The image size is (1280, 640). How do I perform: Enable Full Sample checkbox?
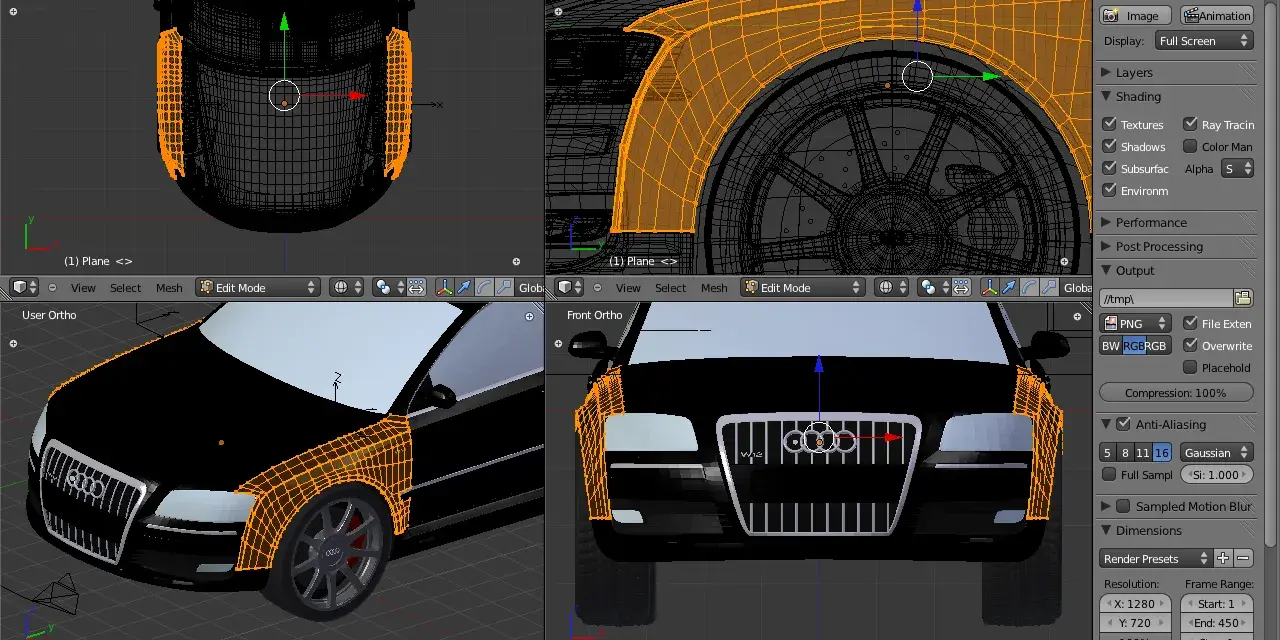point(1109,474)
